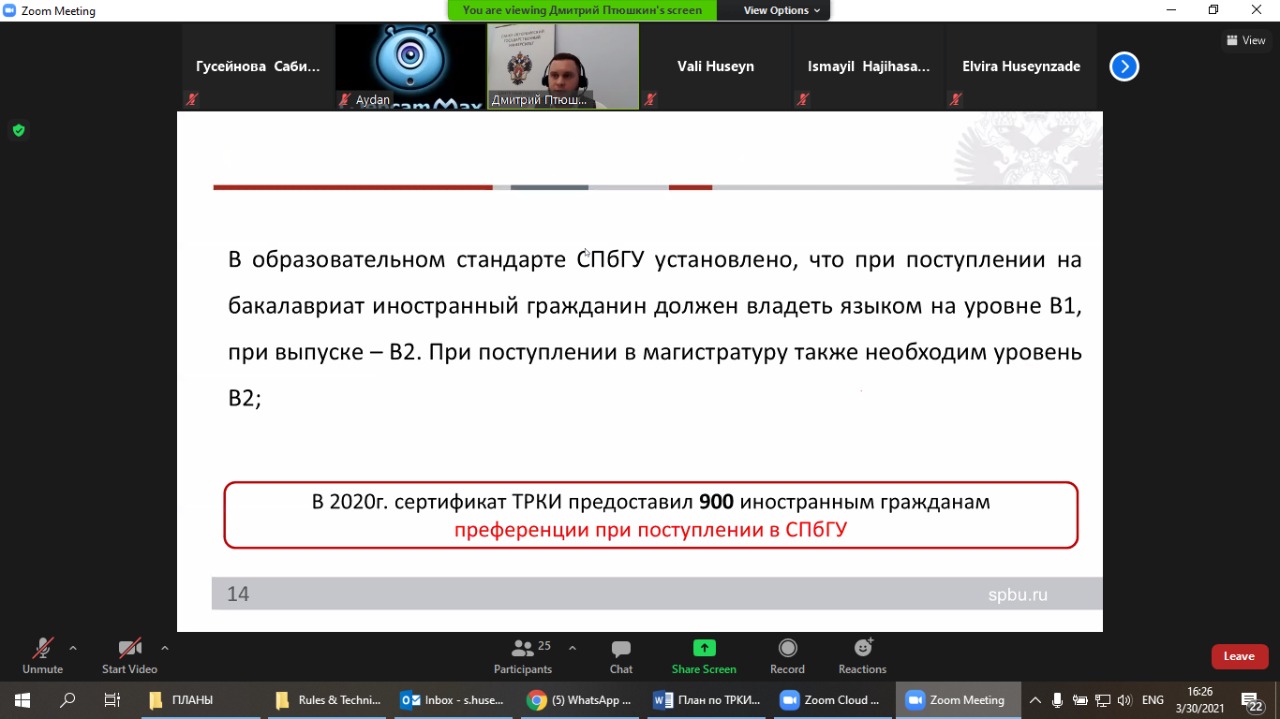Open the network tray icon
This screenshot has width=1280, height=719.
[x=1103, y=700]
